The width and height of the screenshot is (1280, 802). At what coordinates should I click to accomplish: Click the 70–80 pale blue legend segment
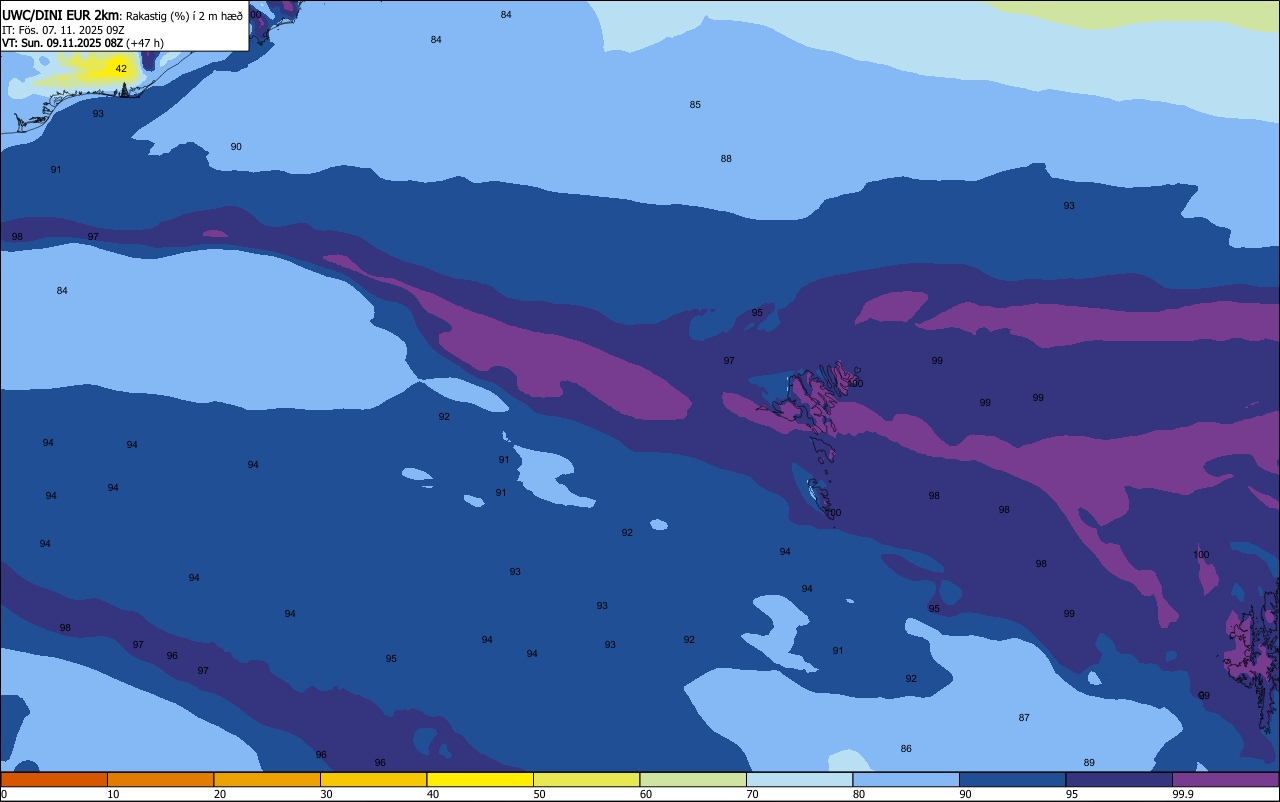[x=799, y=779]
